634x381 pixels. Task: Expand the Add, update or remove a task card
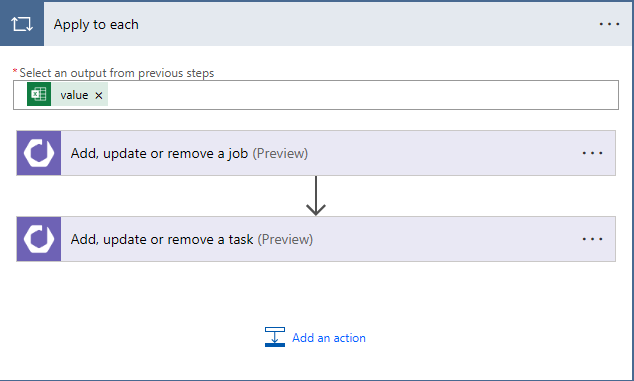click(316, 239)
